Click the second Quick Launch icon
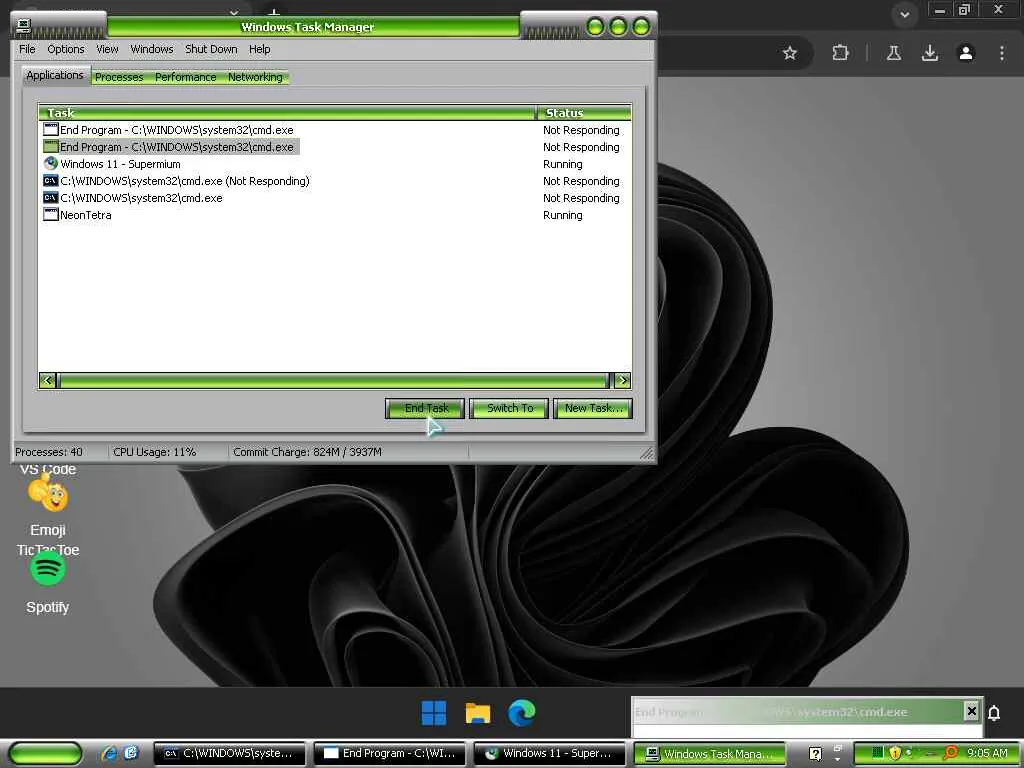 pyautogui.click(x=131, y=753)
